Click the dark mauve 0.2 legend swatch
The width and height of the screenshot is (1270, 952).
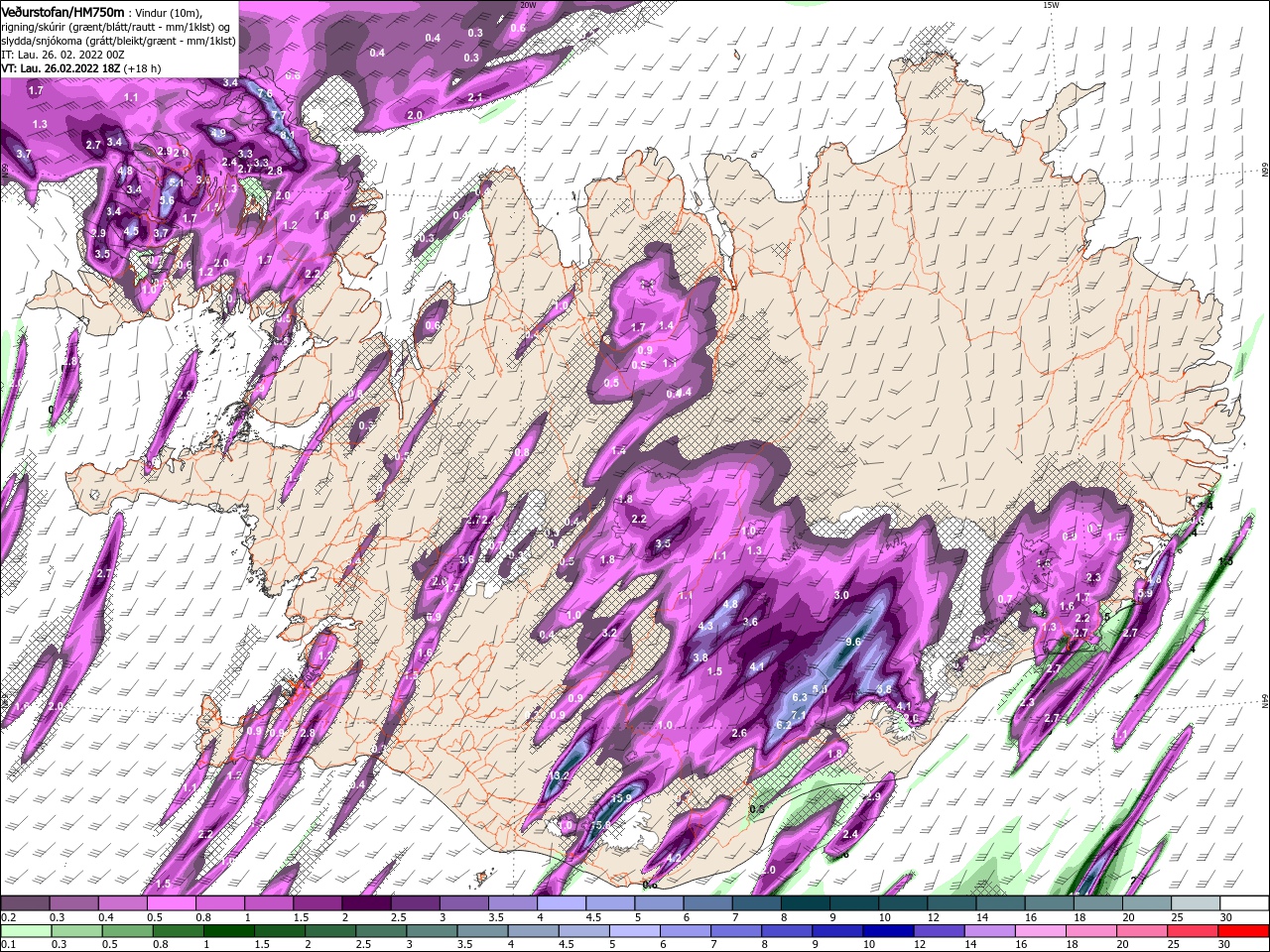(25, 903)
